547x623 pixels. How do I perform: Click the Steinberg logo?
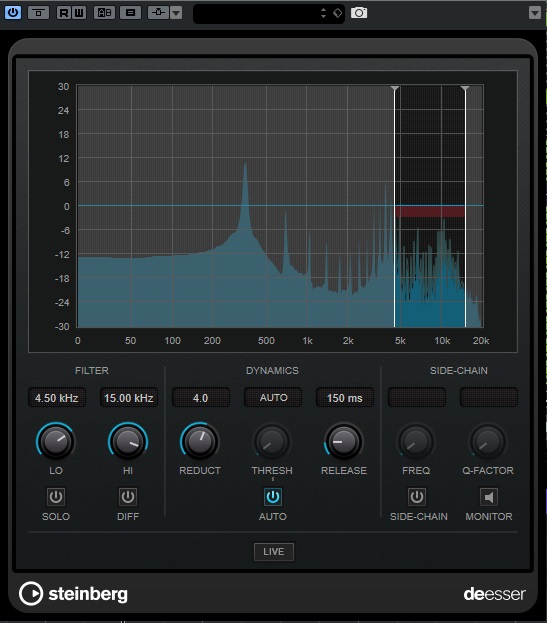click(73, 594)
